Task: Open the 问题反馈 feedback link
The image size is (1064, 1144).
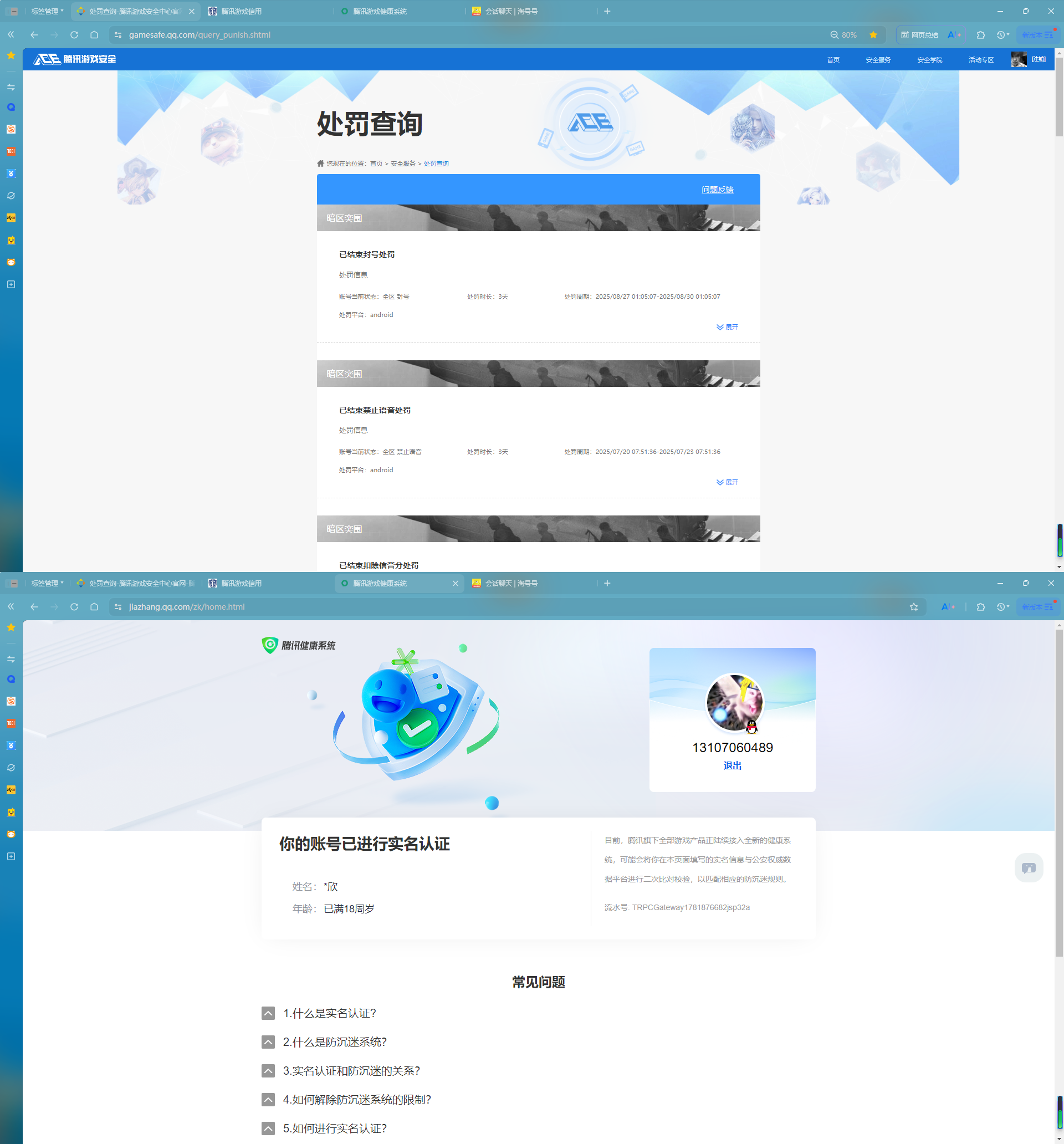Action: 718,190
